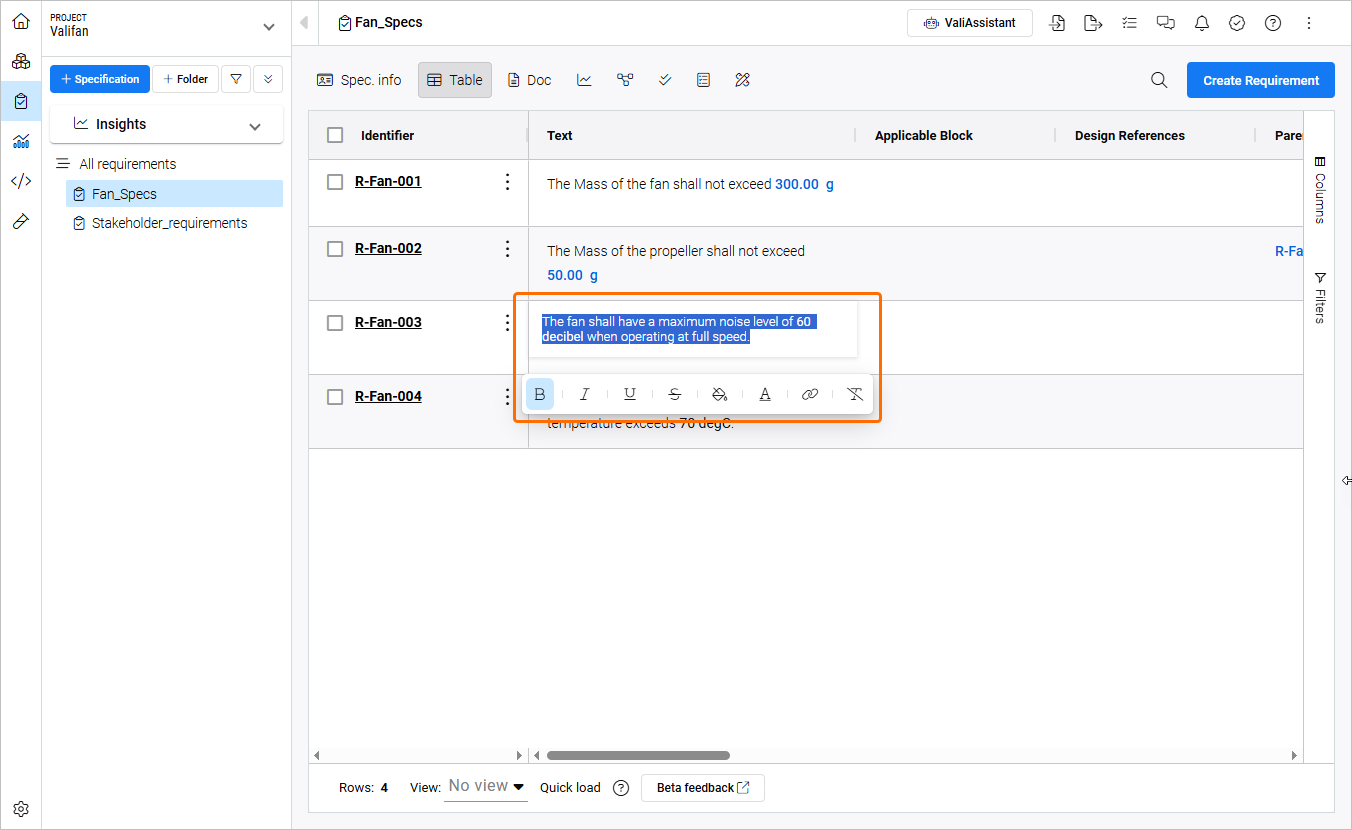Apply strikethrough to selected text

tap(675, 394)
